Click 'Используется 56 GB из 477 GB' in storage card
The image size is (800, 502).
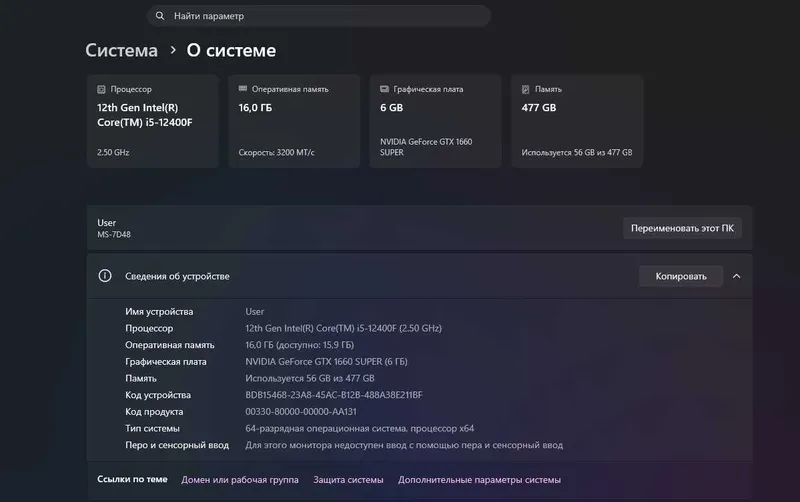pos(577,153)
